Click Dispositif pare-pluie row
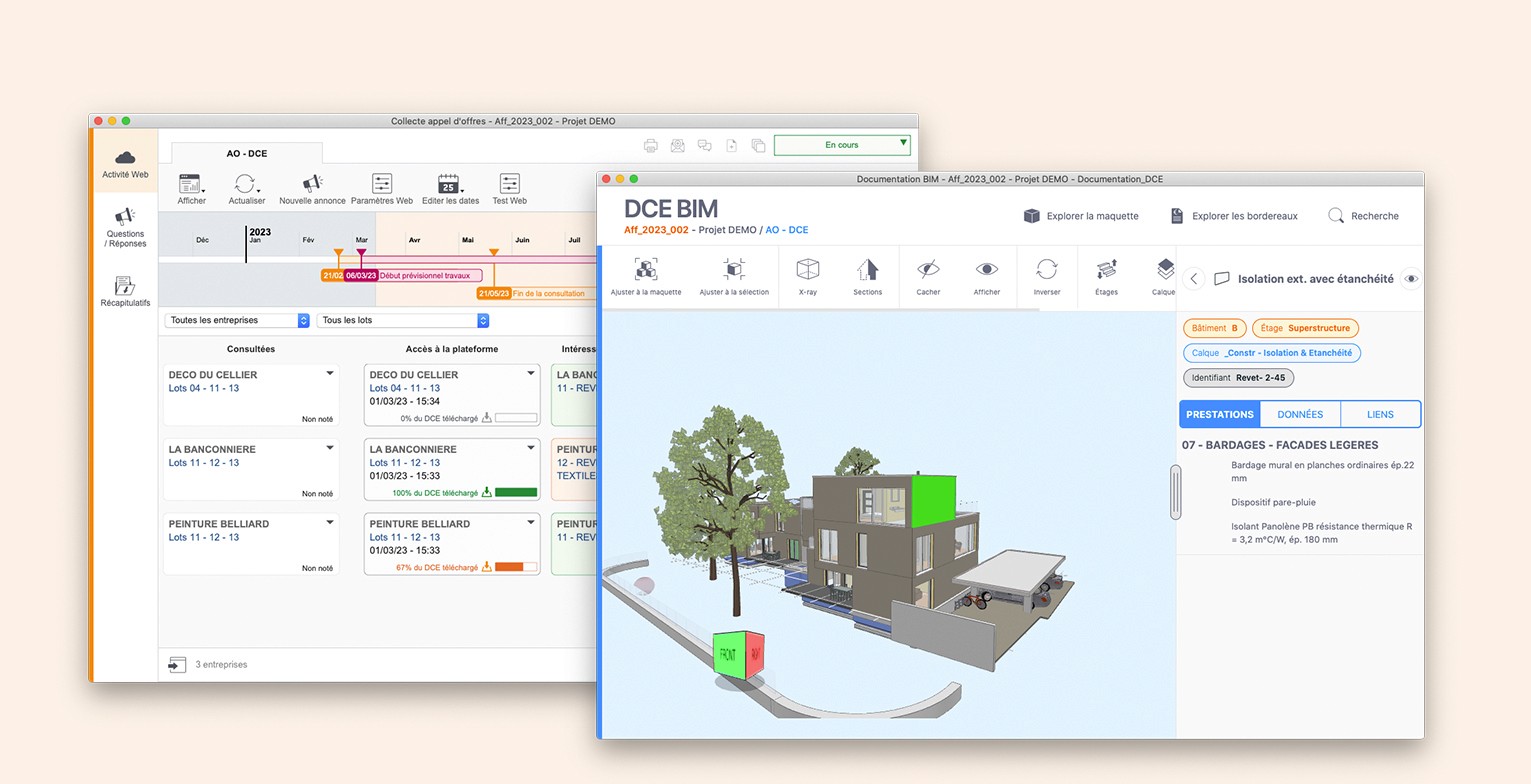The height and width of the screenshot is (784, 1531). [x=1273, y=503]
